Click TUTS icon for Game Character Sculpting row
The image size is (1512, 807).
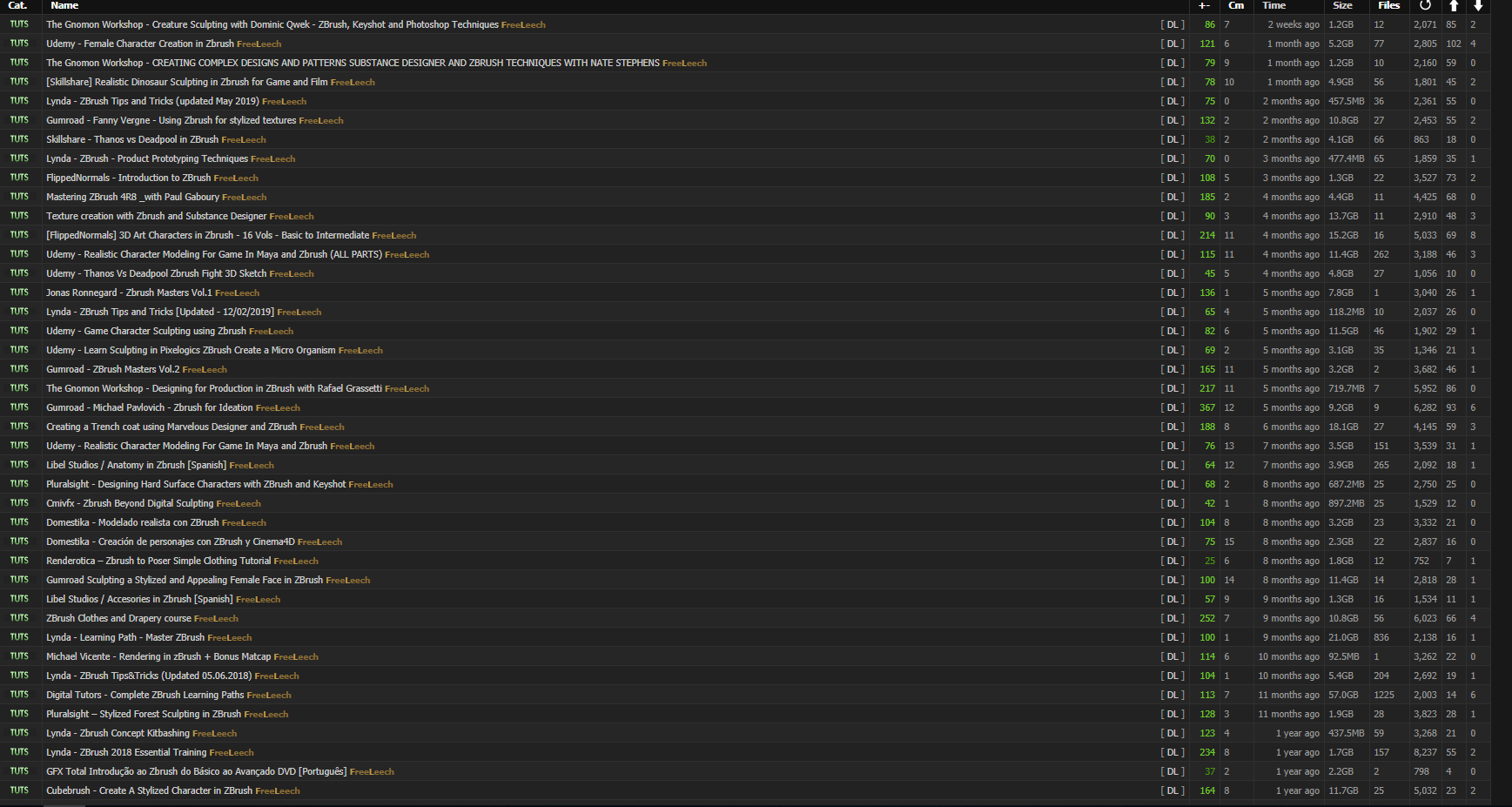point(19,331)
